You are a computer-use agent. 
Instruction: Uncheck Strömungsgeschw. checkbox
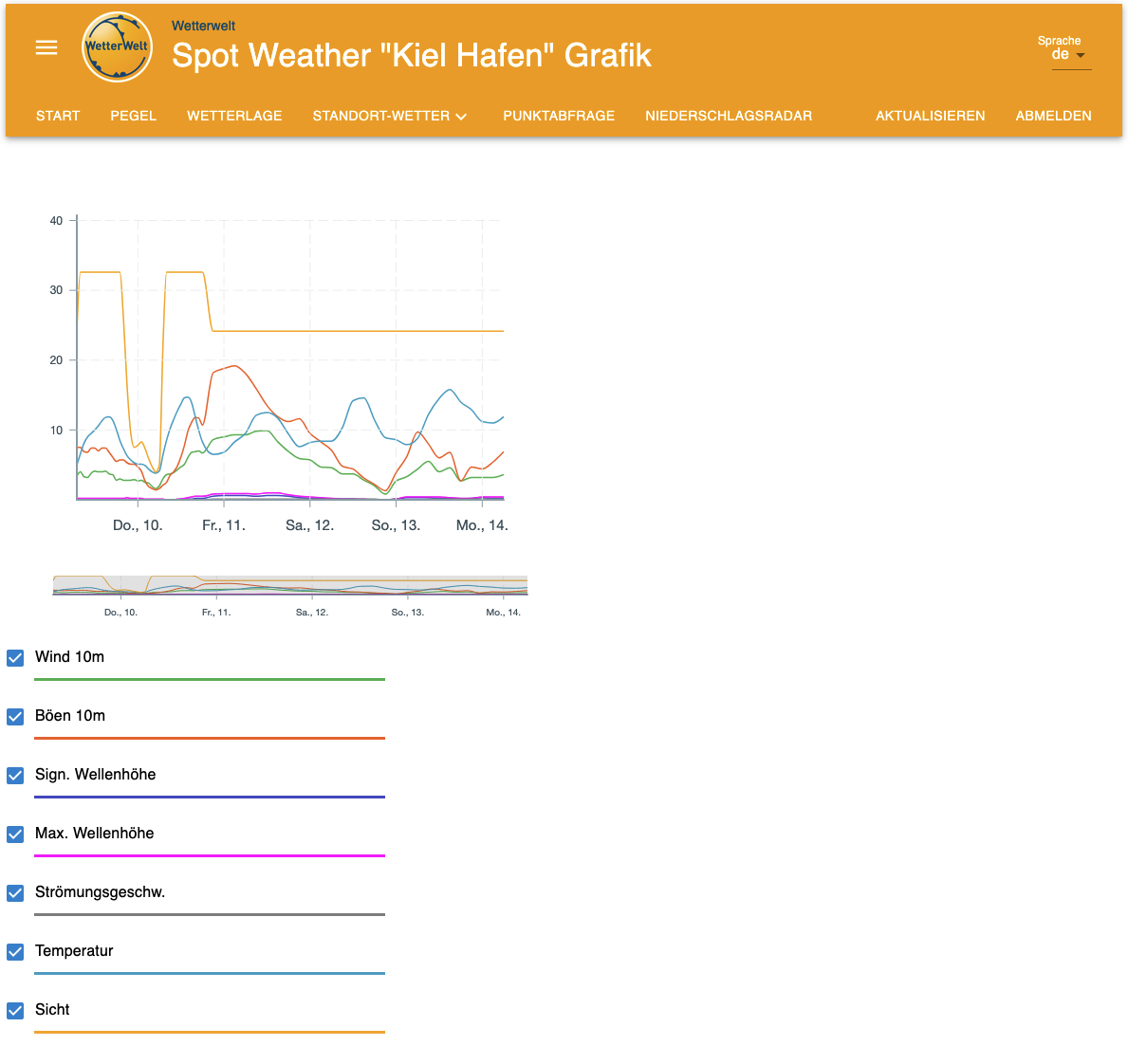click(x=15, y=892)
